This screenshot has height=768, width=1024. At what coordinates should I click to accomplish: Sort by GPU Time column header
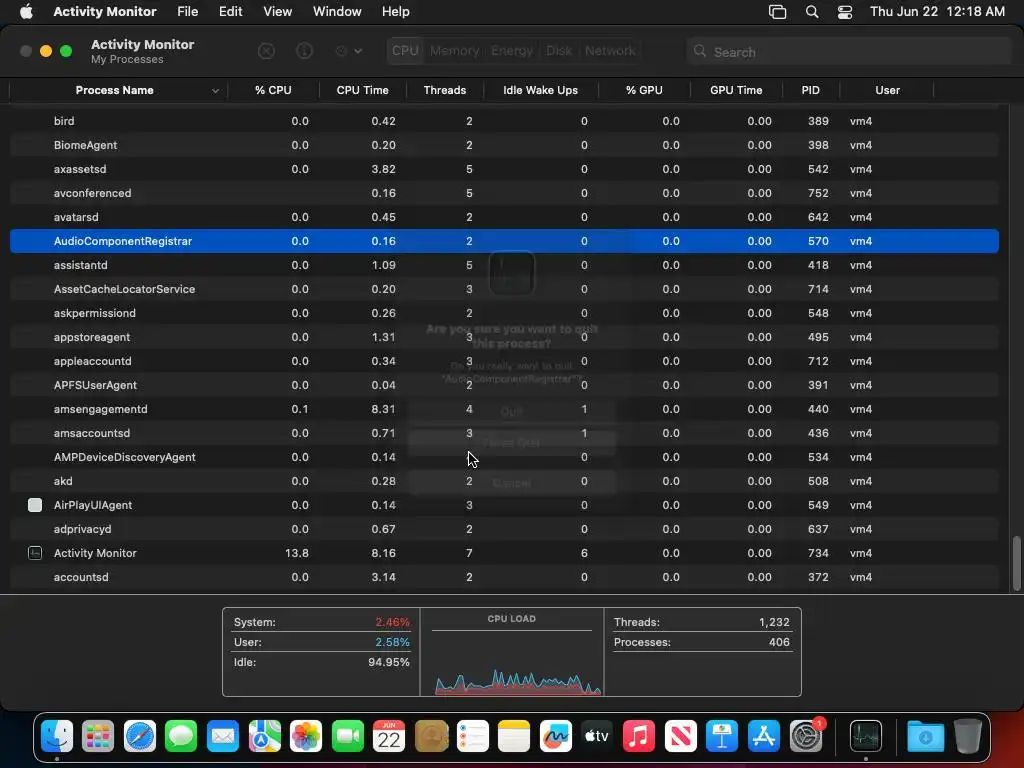click(x=736, y=90)
